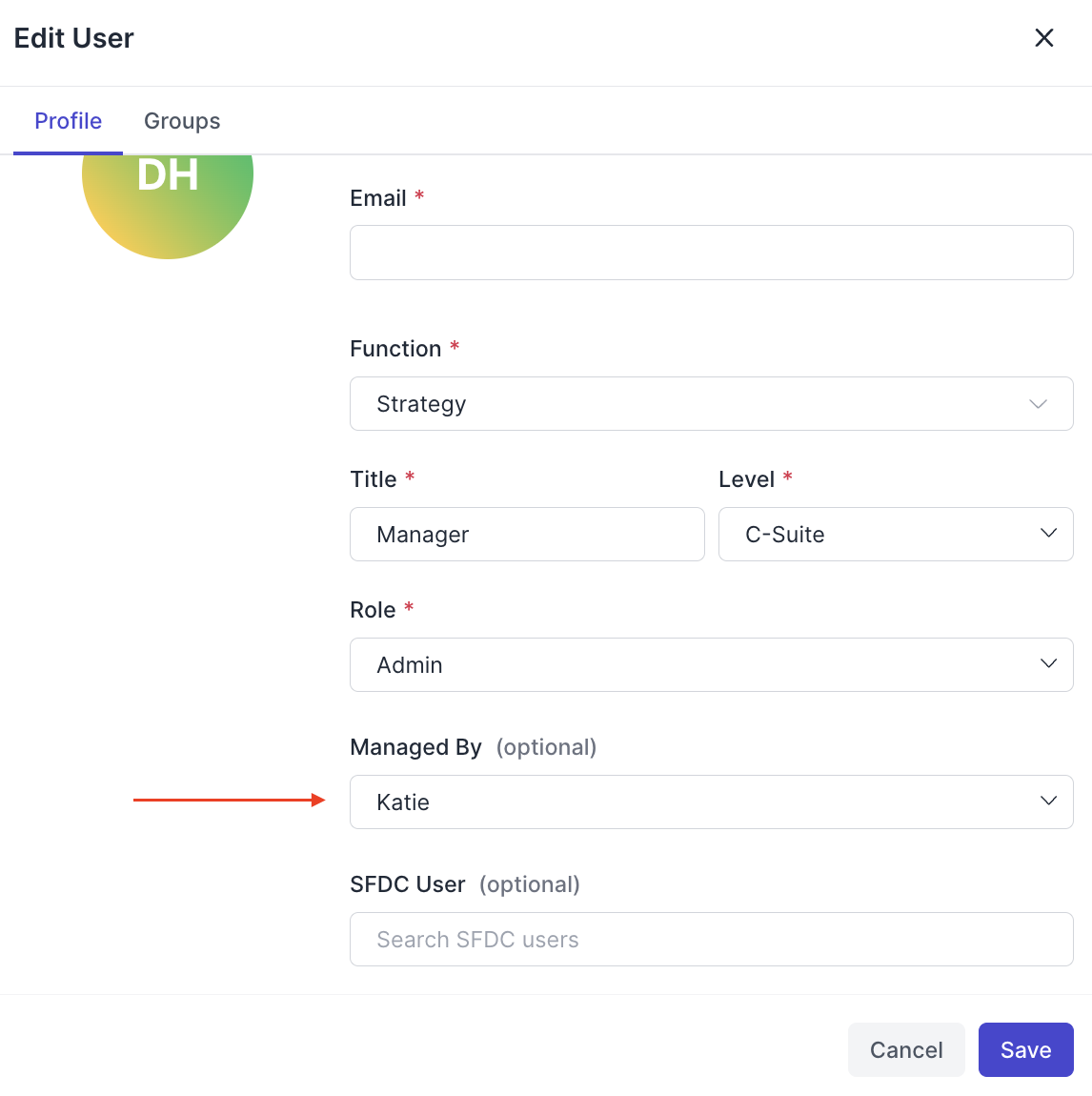Click the chevron arrow in Function field

(x=1039, y=404)
